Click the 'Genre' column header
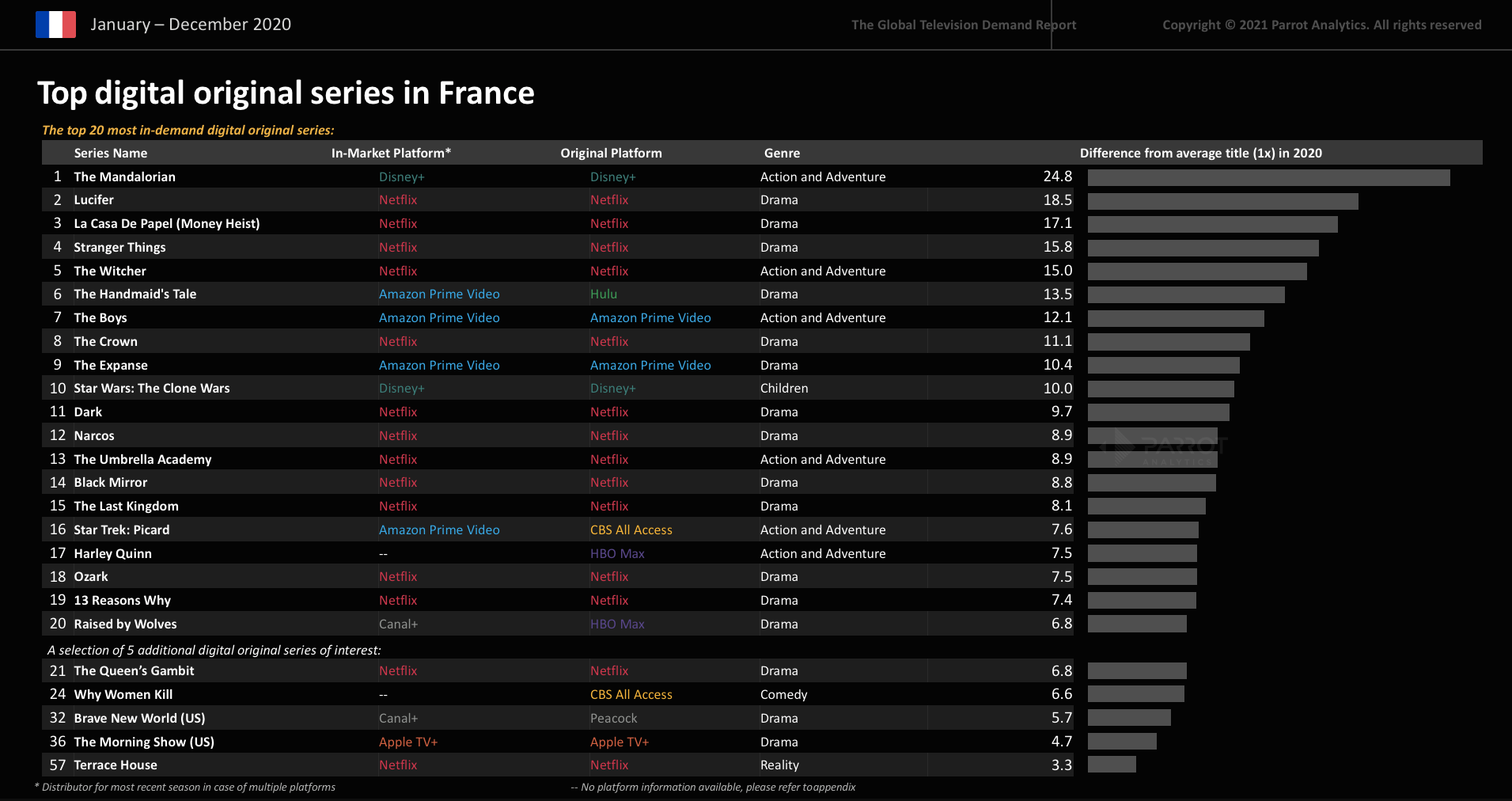The width and height of the screenshot is (1512, 801). pyautogui.click(x=782, y=153)
